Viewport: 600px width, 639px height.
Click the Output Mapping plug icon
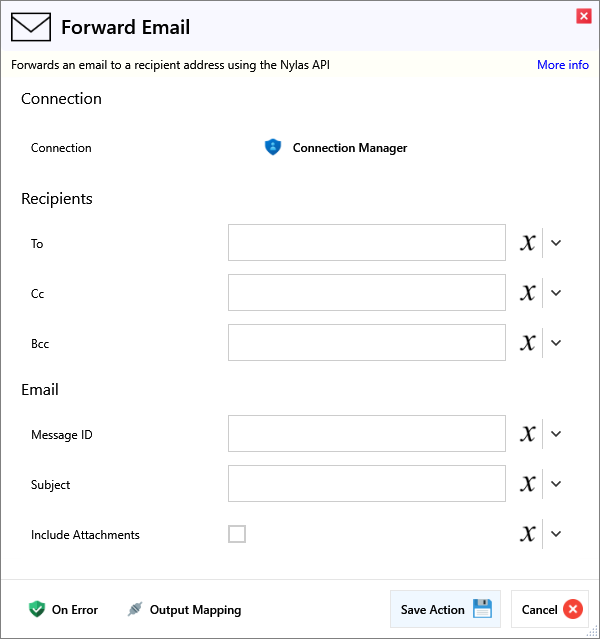coord(136,609)
